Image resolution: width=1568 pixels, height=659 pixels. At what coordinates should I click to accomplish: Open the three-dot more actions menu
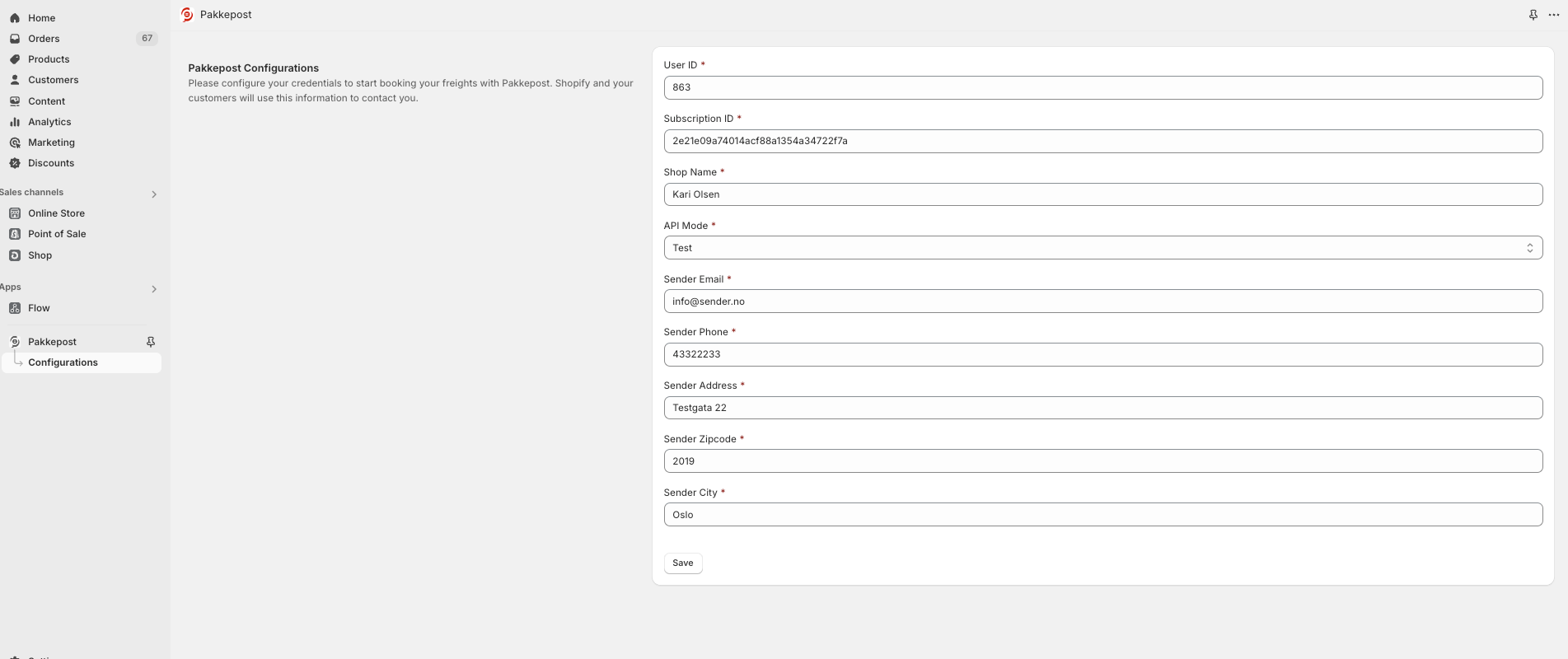tap(1554, 15)
